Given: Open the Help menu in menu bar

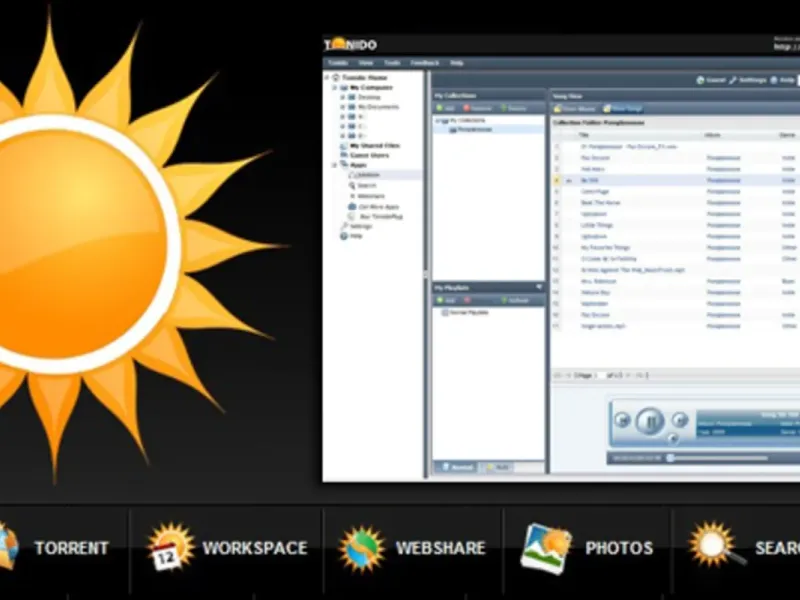Looking at the screenshot, I should pyautogui.click(x=457, y=63).
